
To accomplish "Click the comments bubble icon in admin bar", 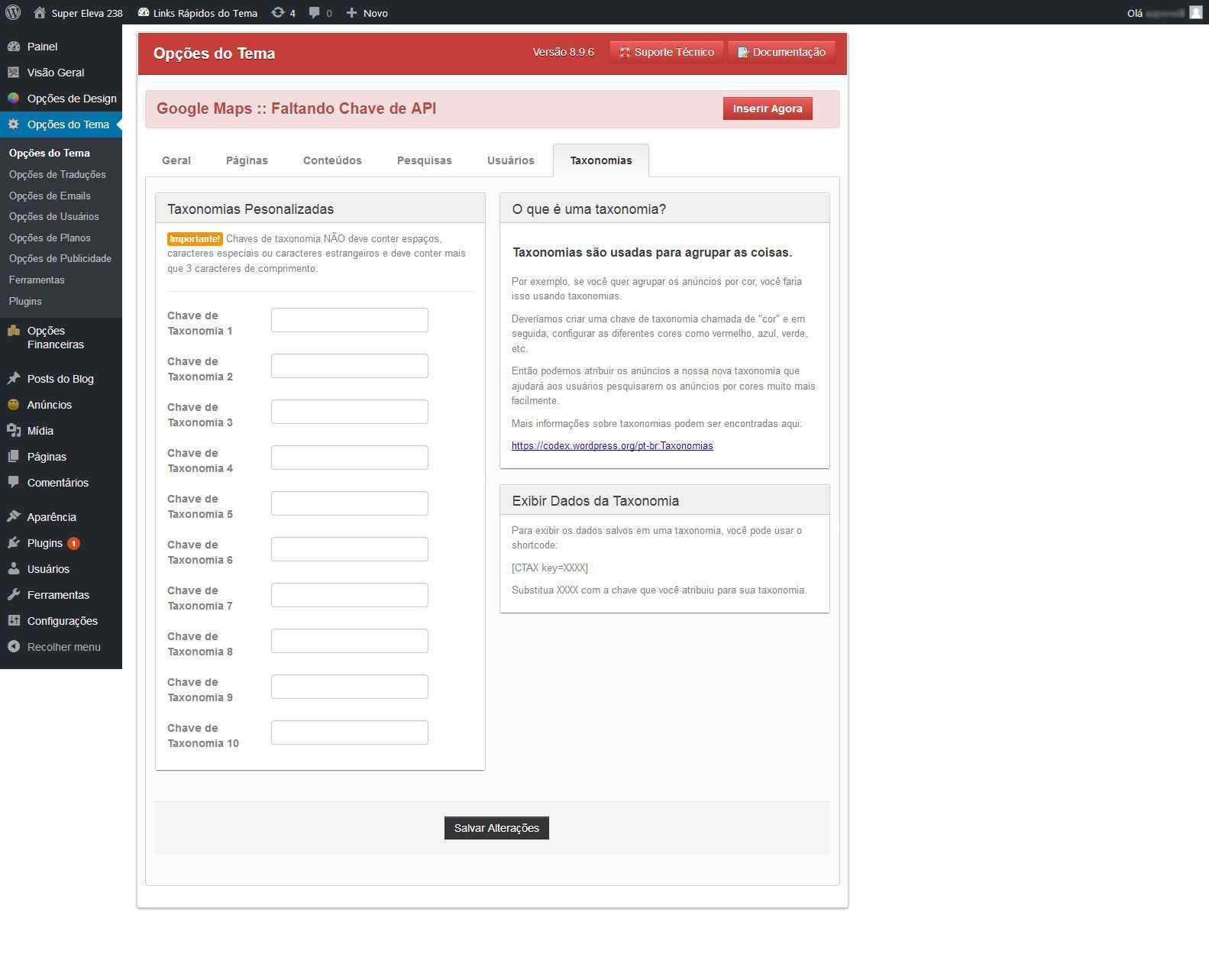I will pos(315,12).
